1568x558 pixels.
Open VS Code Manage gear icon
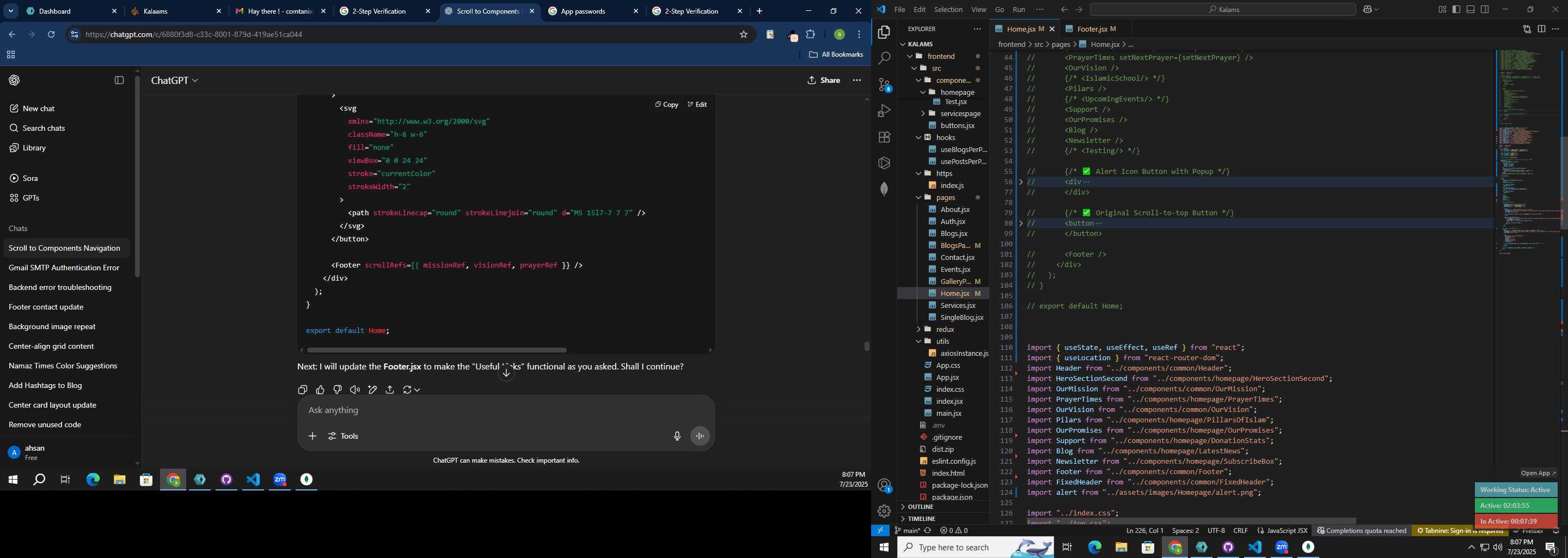pyautogui.click(x=884, y=511)
